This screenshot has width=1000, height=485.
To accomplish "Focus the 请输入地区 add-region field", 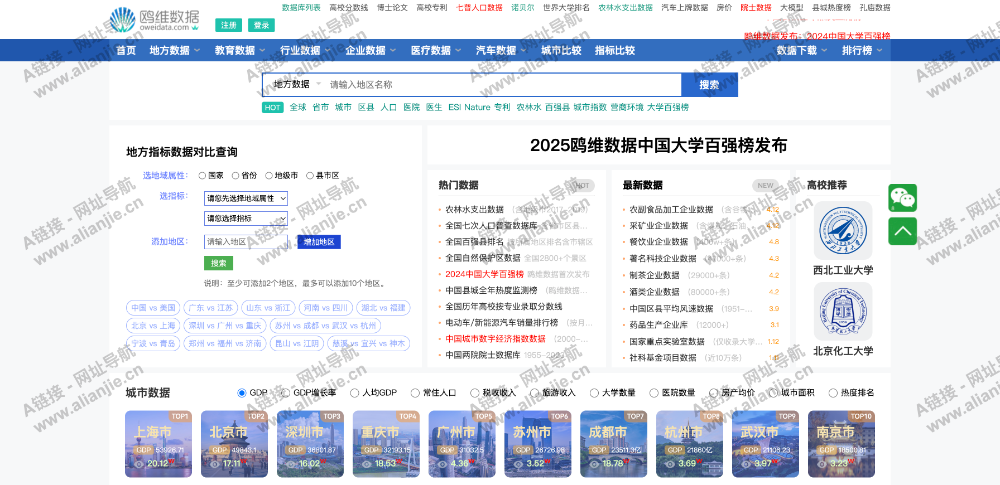I will (246, 242).
